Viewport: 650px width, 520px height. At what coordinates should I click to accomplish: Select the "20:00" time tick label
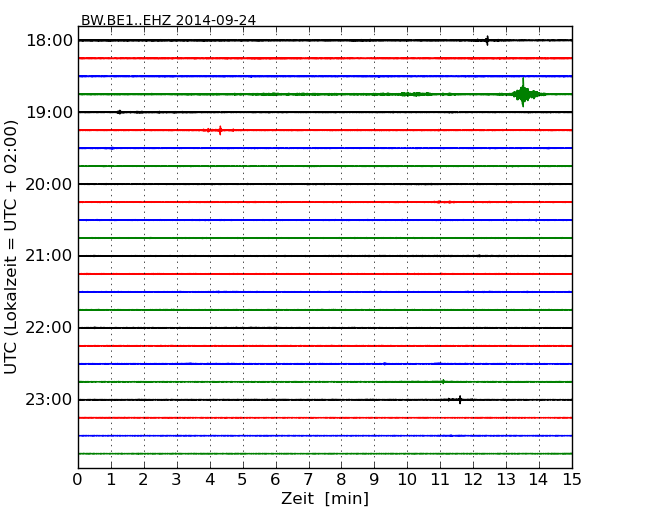click(49, 184)
